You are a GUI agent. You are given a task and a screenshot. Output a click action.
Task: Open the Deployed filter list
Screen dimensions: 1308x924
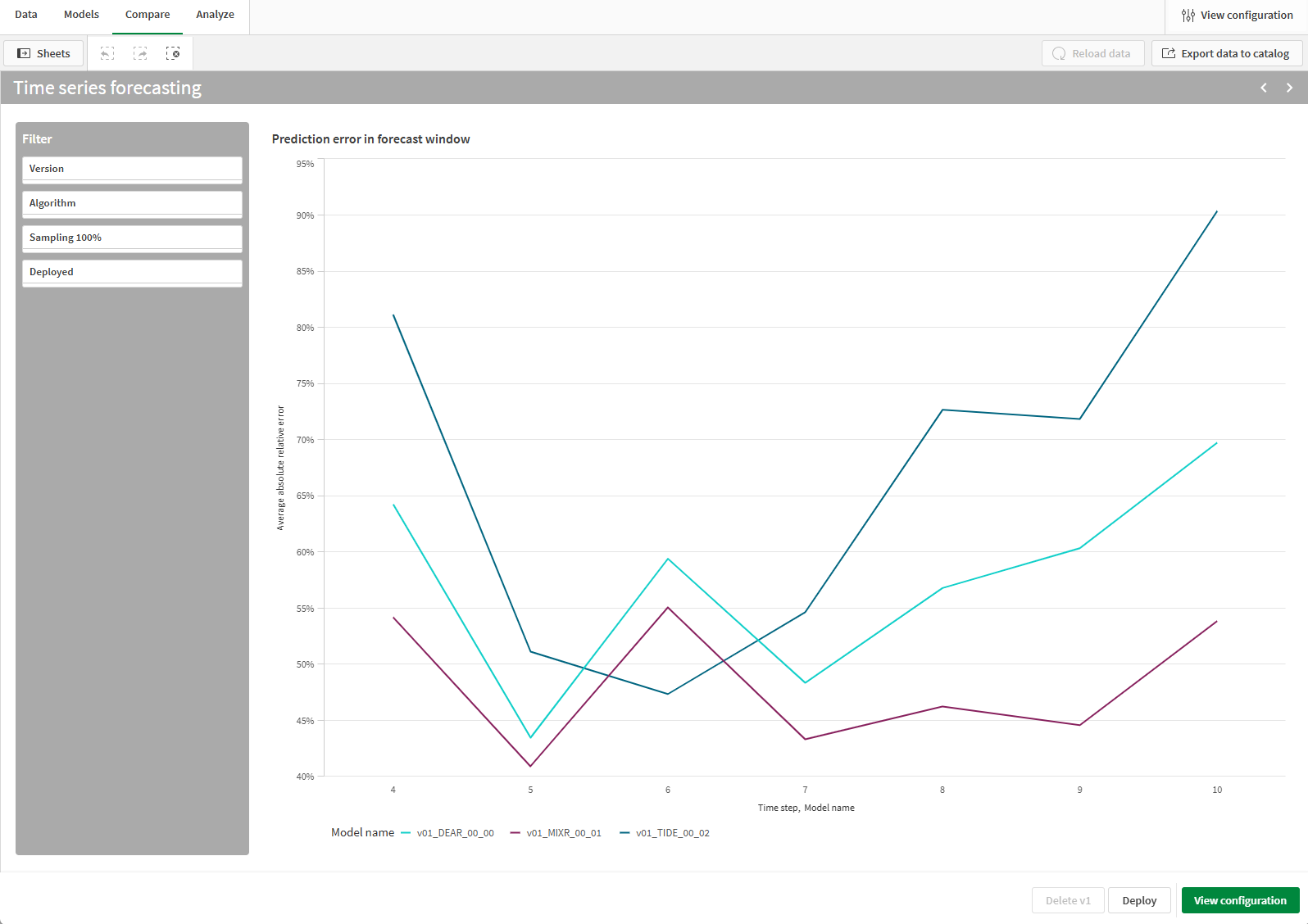(132, 272)
